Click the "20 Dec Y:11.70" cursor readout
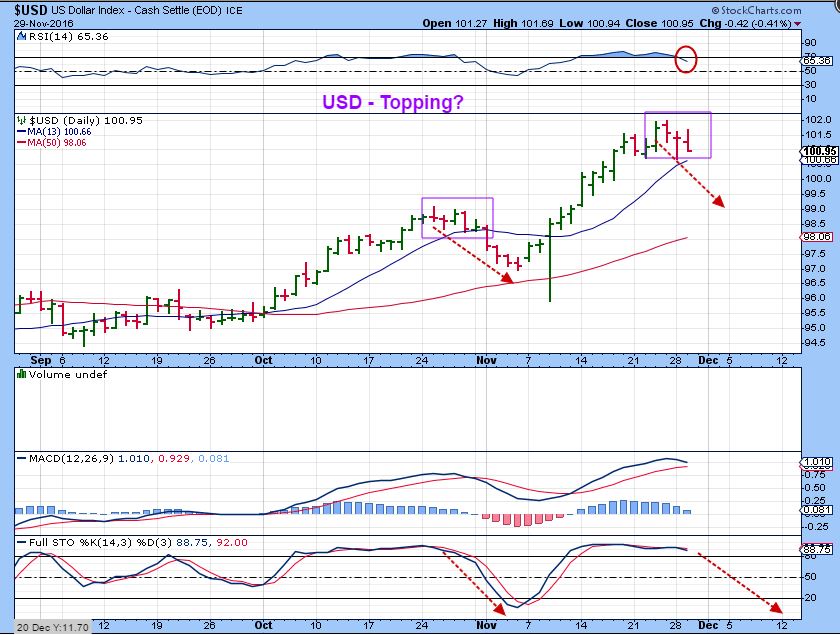This screenshot has height=635, width=840. point(52,627)
